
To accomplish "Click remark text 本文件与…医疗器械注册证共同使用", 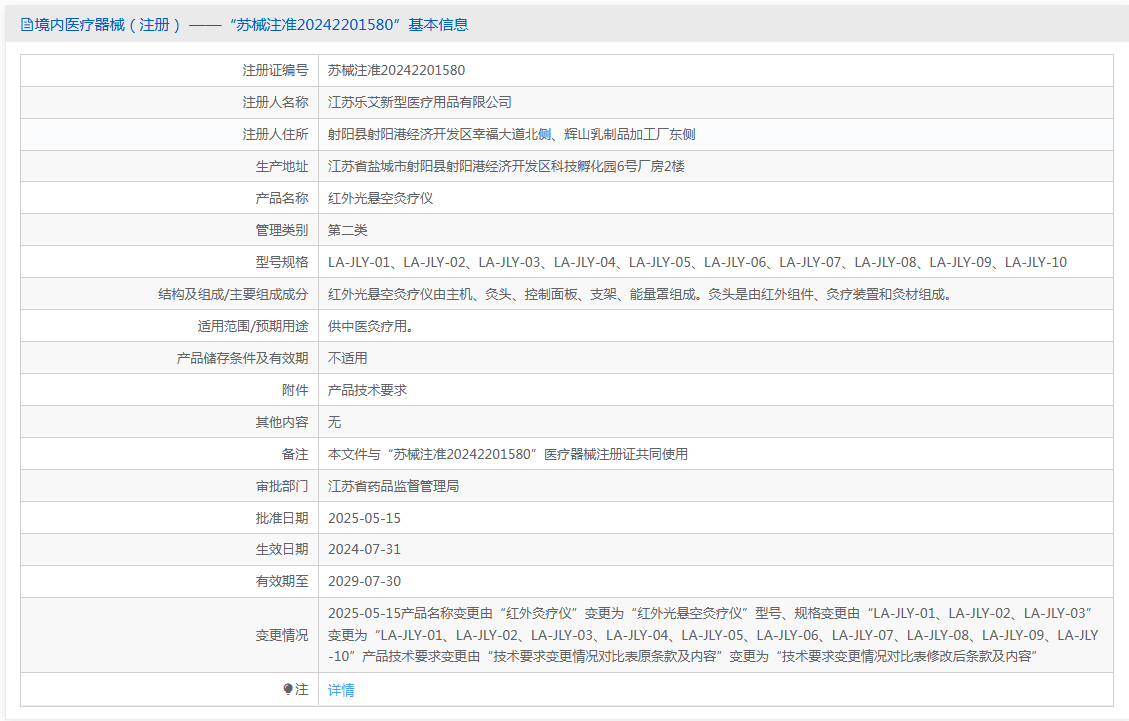I will coord(508,454).
